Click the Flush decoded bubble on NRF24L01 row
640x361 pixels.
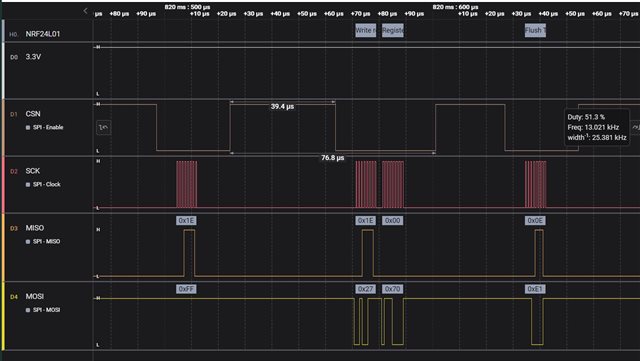coord(535,30)
